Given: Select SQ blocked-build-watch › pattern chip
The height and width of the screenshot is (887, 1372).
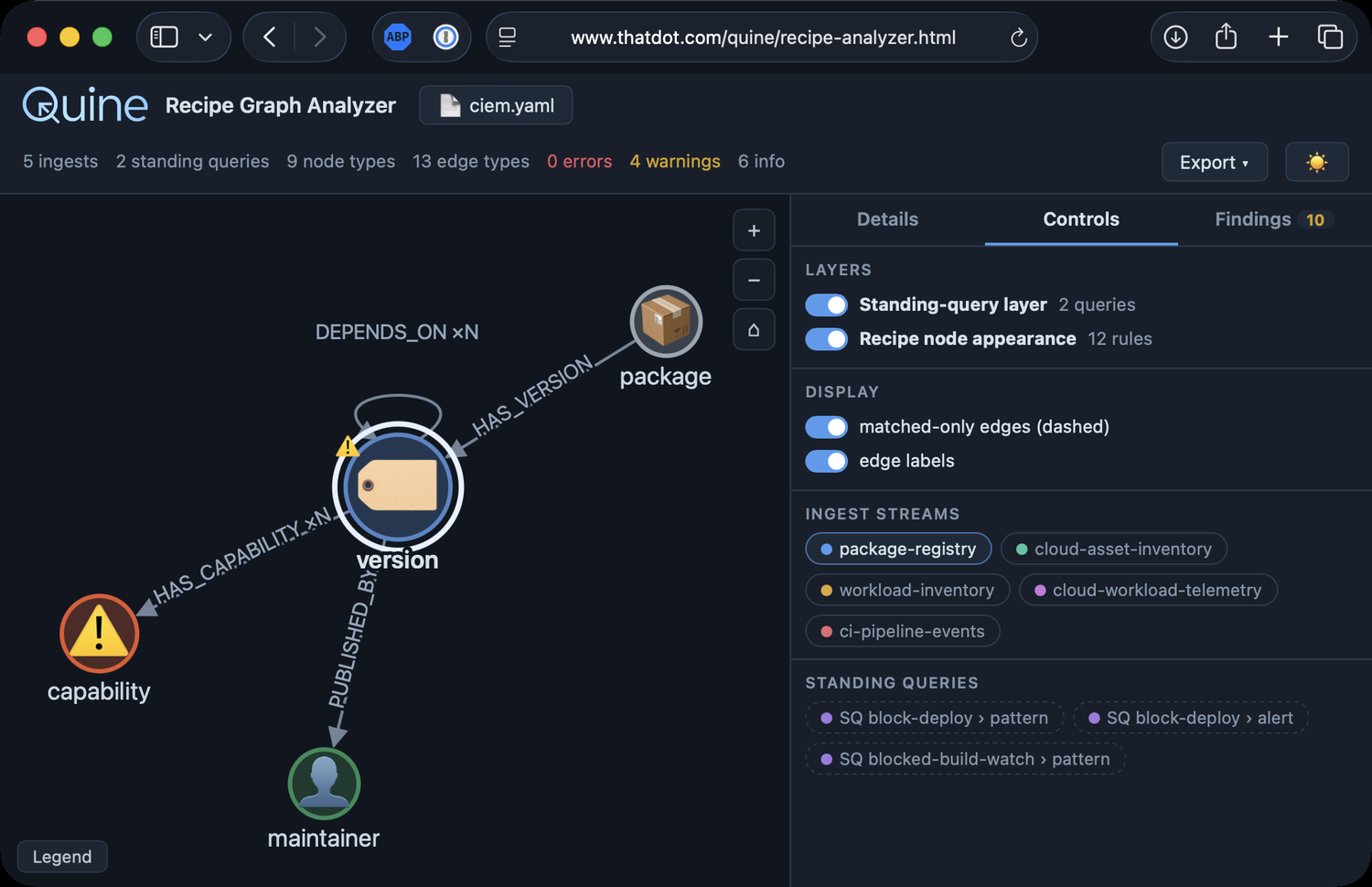Looking at the screenshot, I should click(965, 759).
